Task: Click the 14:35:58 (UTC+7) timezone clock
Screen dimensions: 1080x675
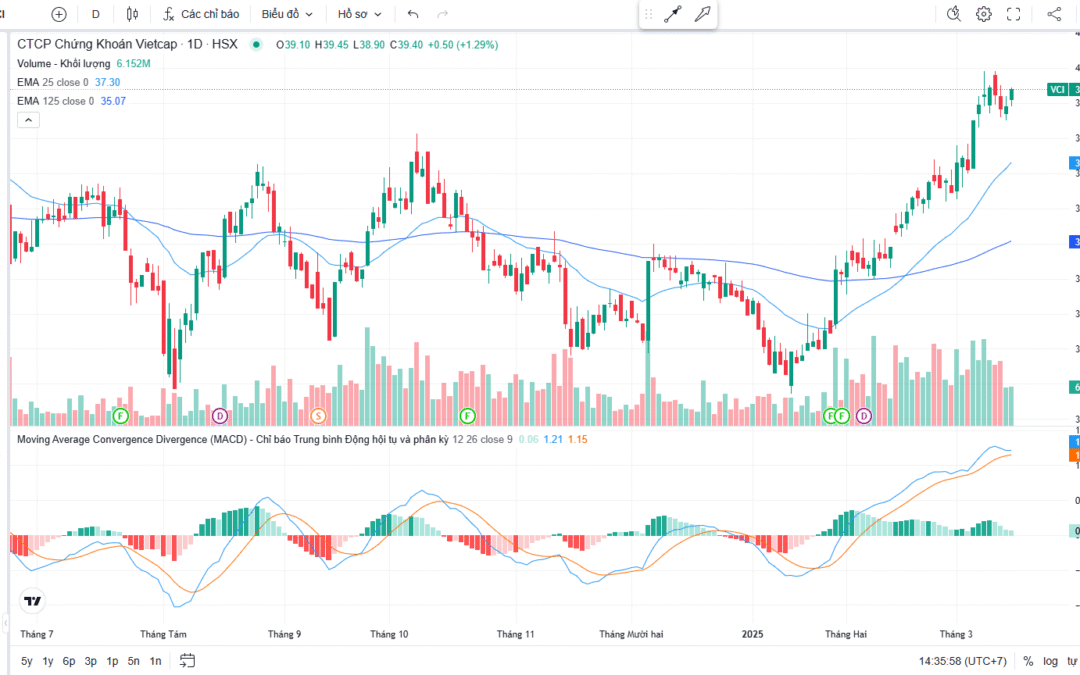Action: point(963,661)
